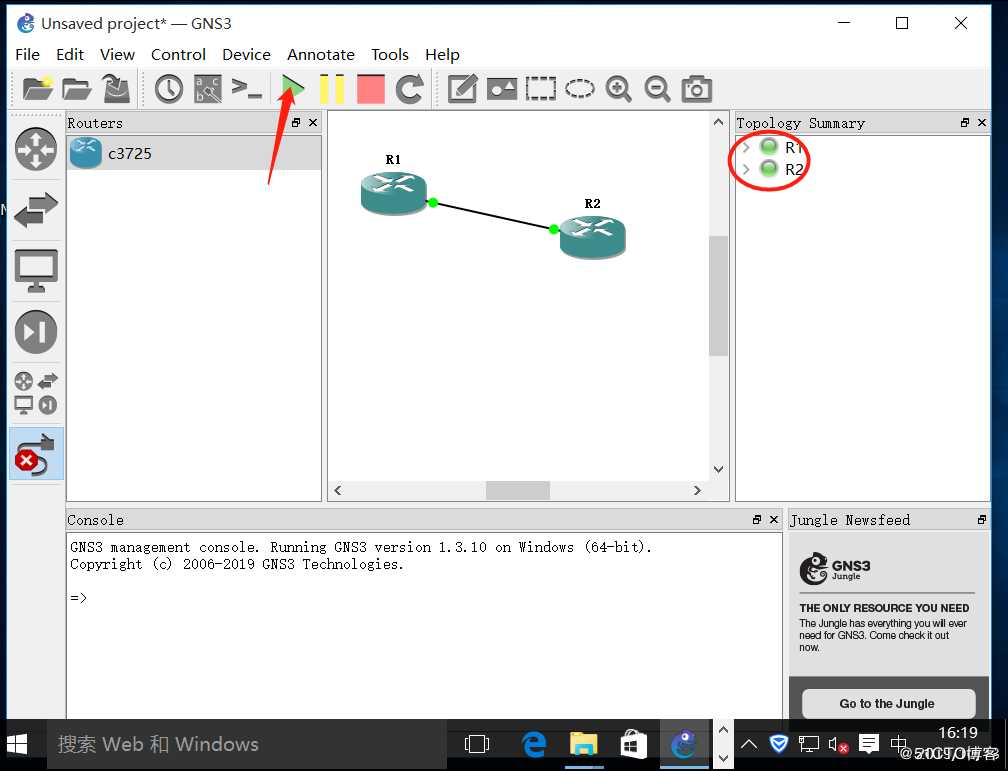1008x771 pixels.
Task: Open the Annotate menu
Action: 321,55
